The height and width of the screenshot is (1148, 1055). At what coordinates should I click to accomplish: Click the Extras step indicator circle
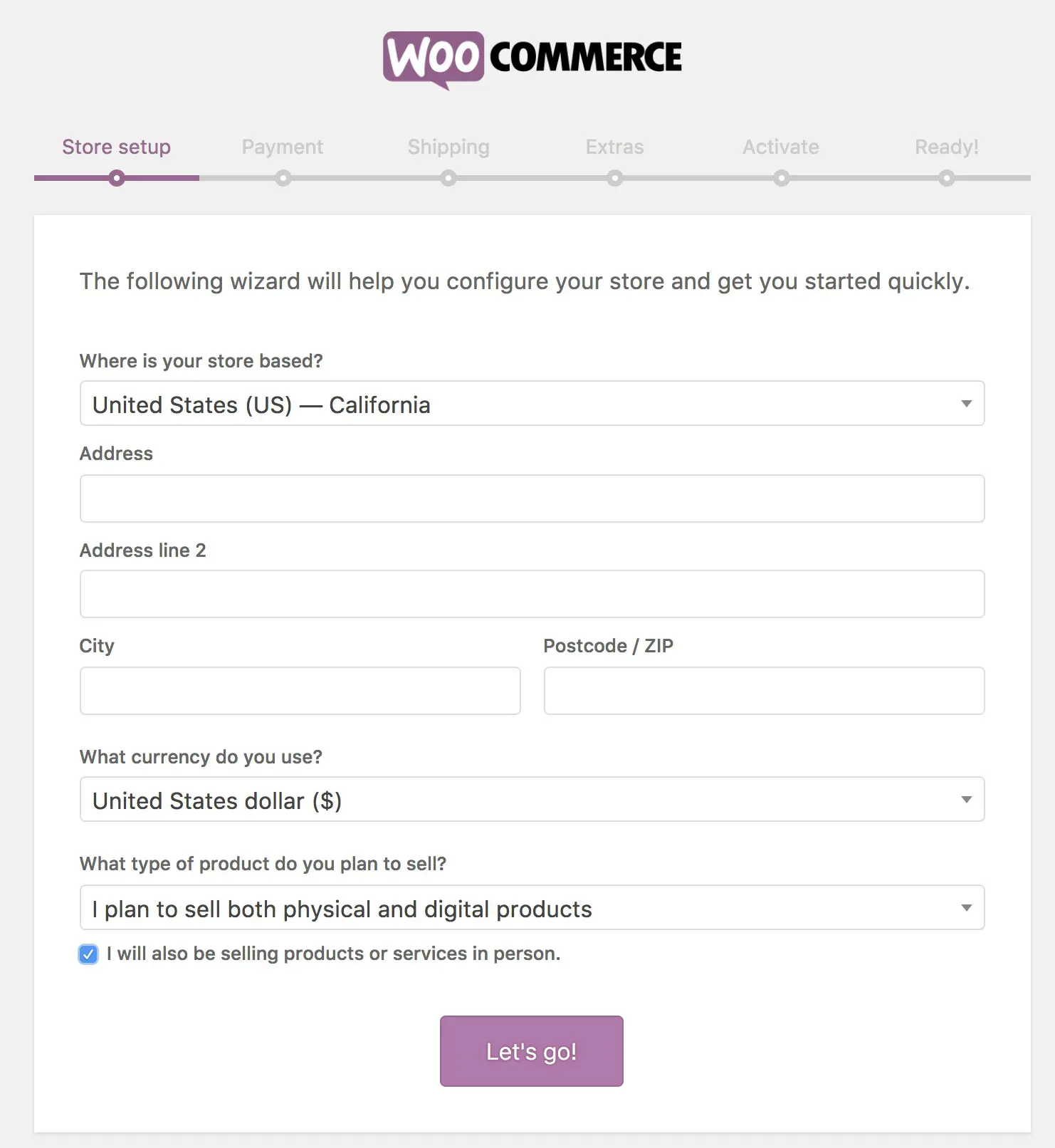point(614,178)
